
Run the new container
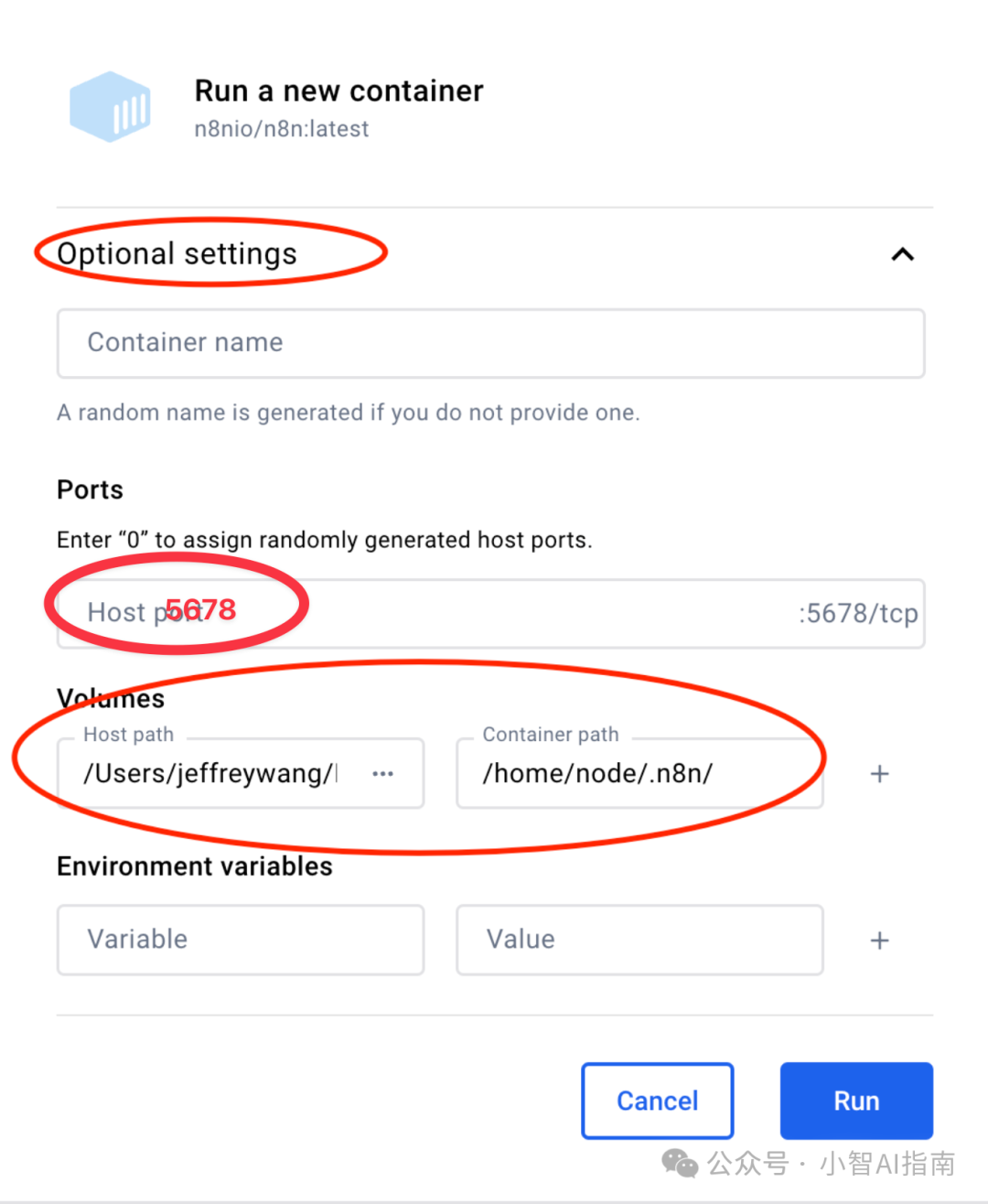pos(856,1101)
